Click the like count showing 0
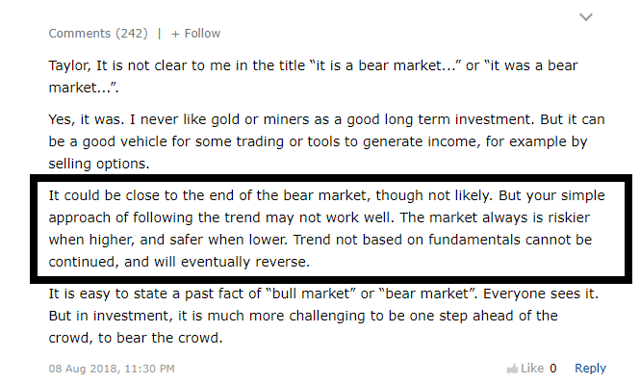 553,368
